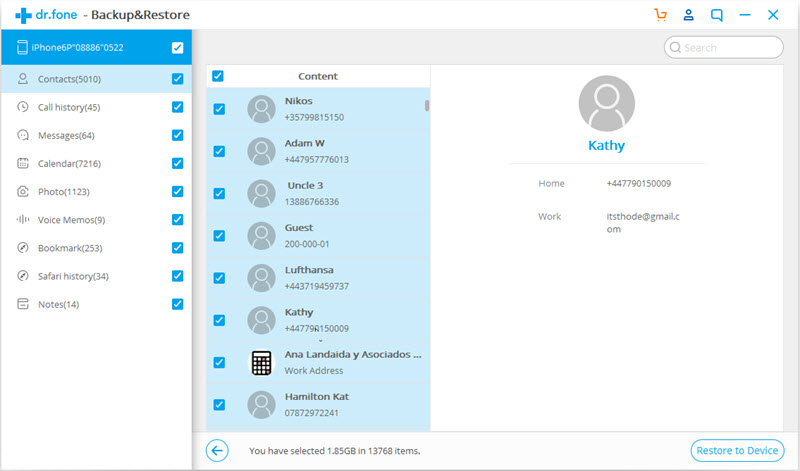Uncheck the Call history checkbox
Viewport: 800px width, 471px height.
177,107
